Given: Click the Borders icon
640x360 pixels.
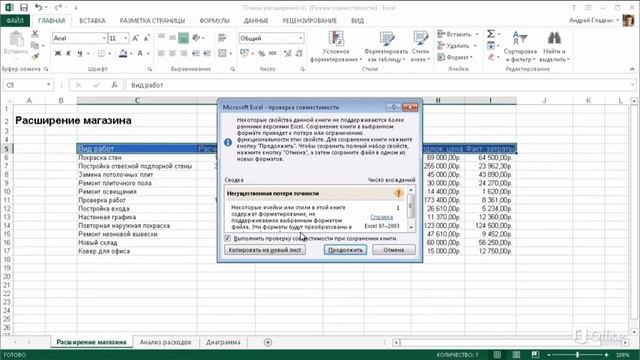Looking at the screenshot, I should click(x=101, y=53).
